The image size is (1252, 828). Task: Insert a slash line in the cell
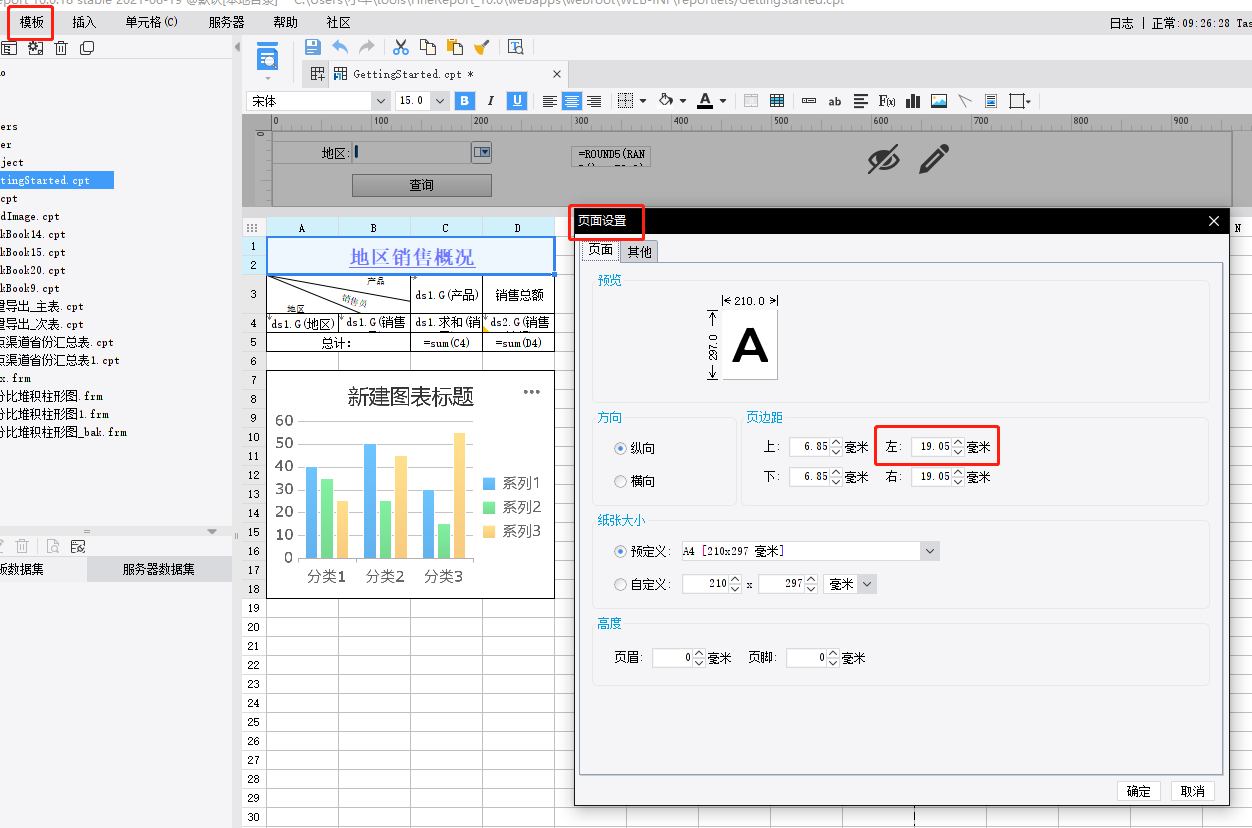[965, 101]
